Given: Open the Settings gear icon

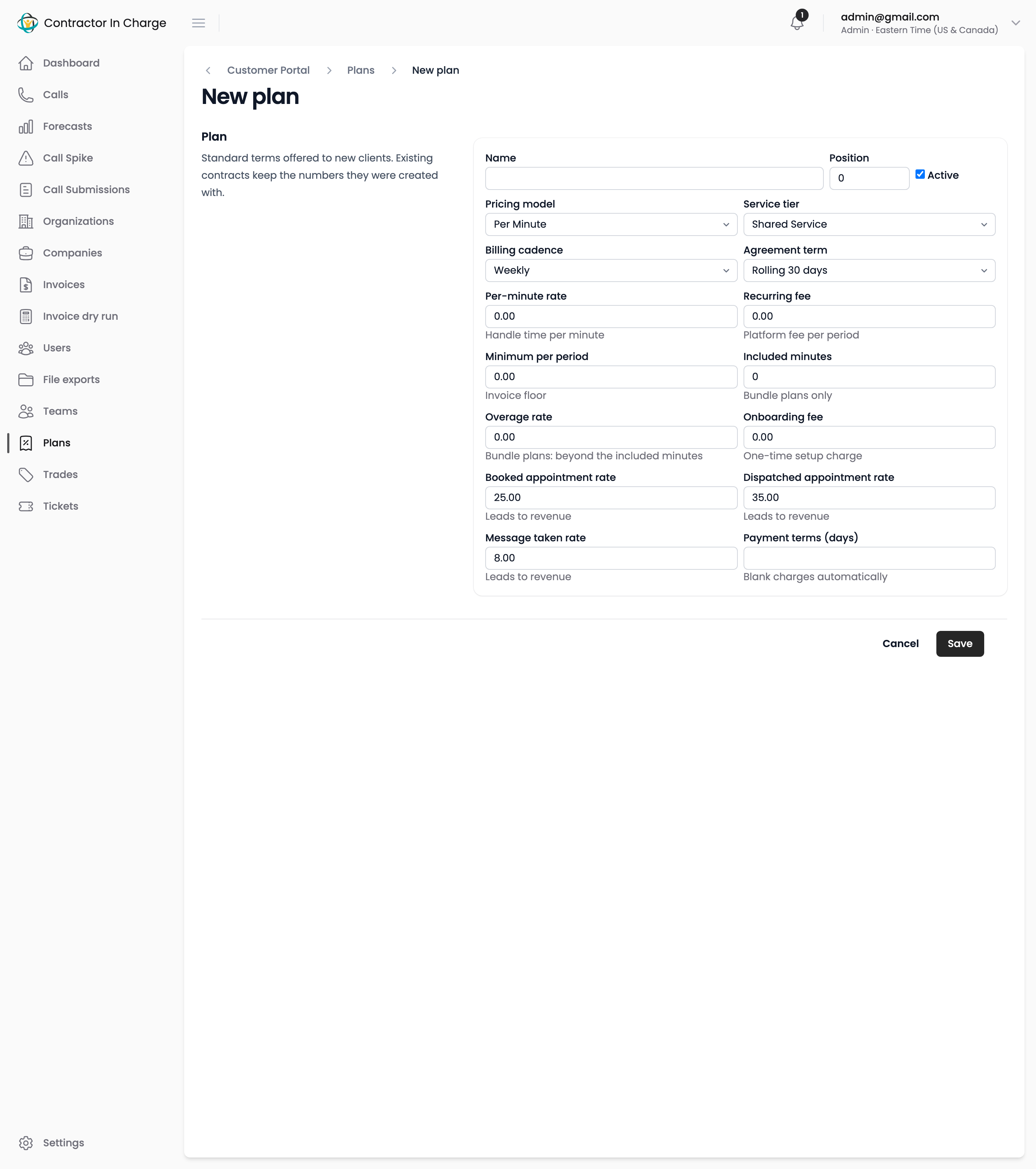Looking at the screenshot, I should point(26,1143).
